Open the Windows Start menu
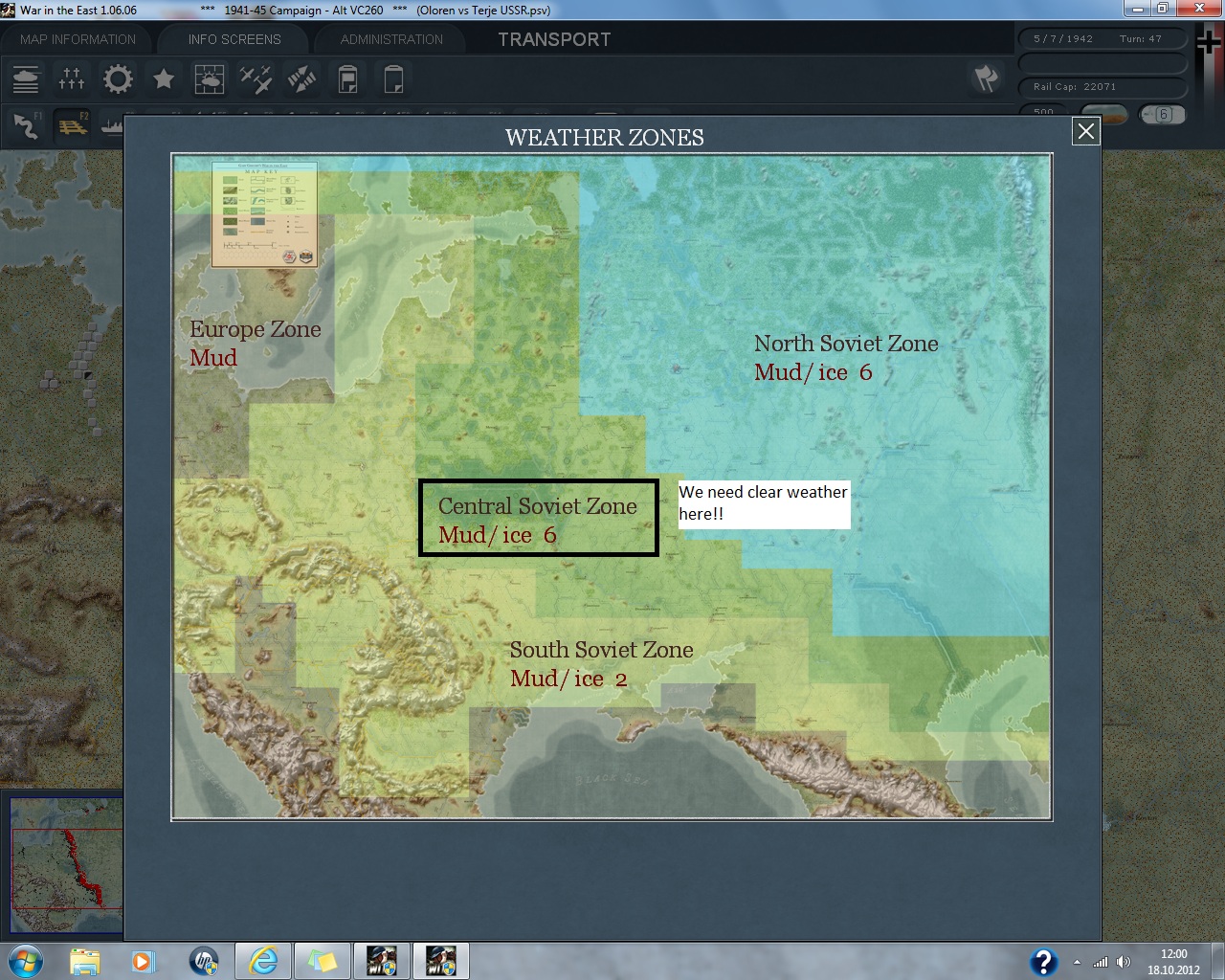 [x=24, y=960]
